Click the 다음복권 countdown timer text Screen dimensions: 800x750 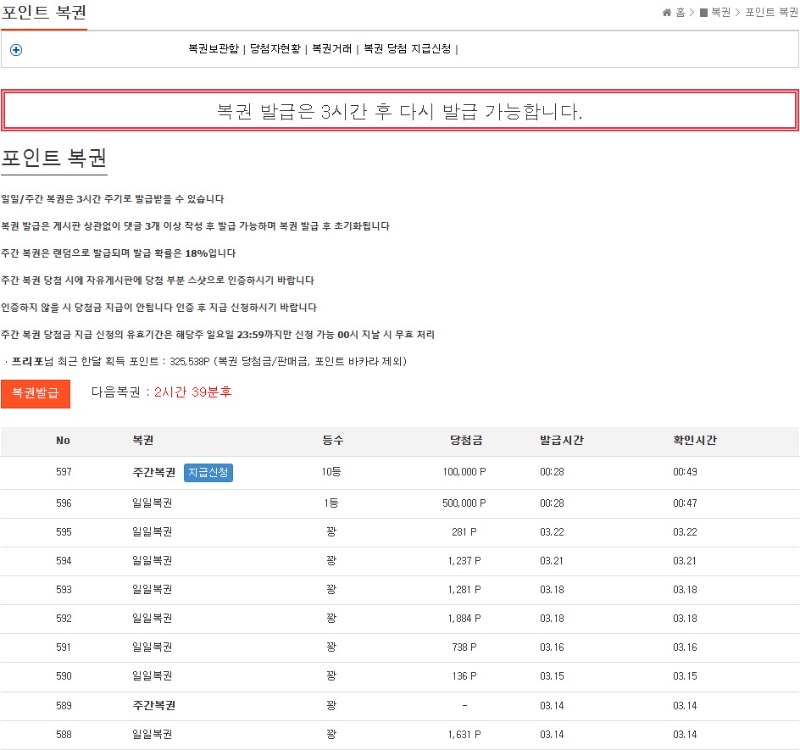192,392
